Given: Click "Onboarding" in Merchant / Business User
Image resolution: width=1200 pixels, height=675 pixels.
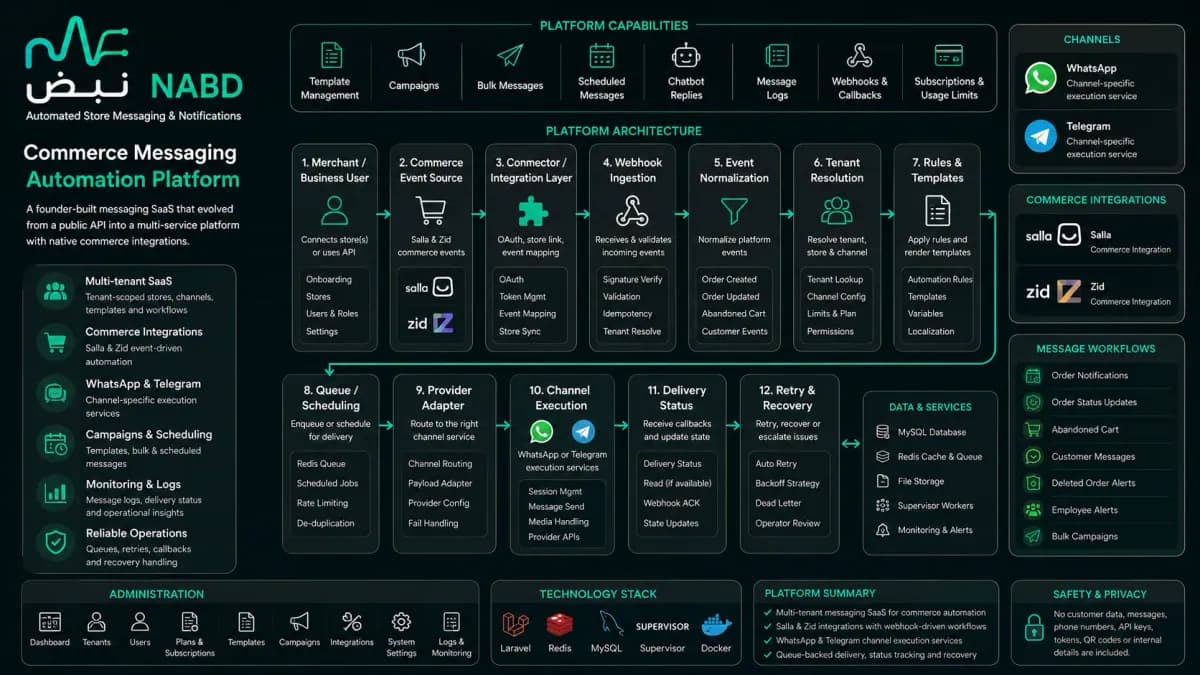Looking at the screenshot, I should point(329,280).
